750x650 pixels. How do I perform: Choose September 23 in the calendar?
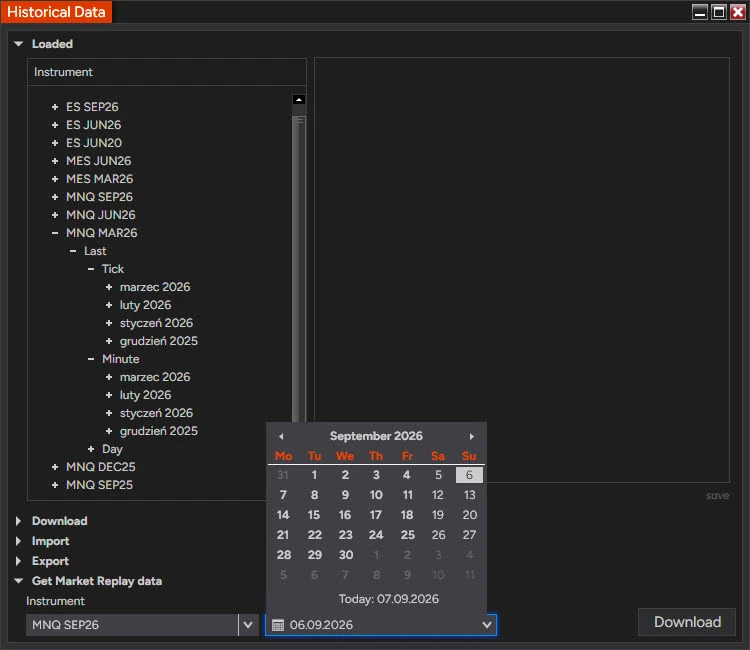[345, 535]
